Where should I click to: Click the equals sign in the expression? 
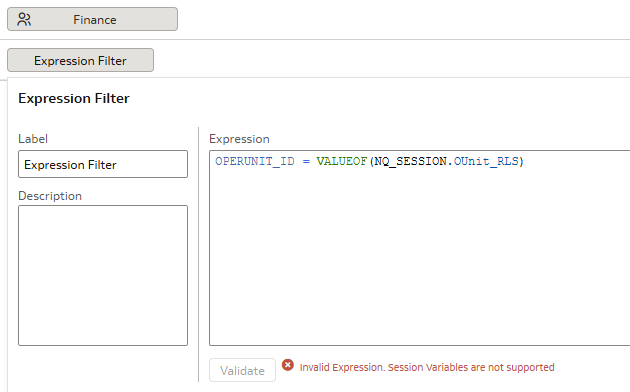[306, 161]
